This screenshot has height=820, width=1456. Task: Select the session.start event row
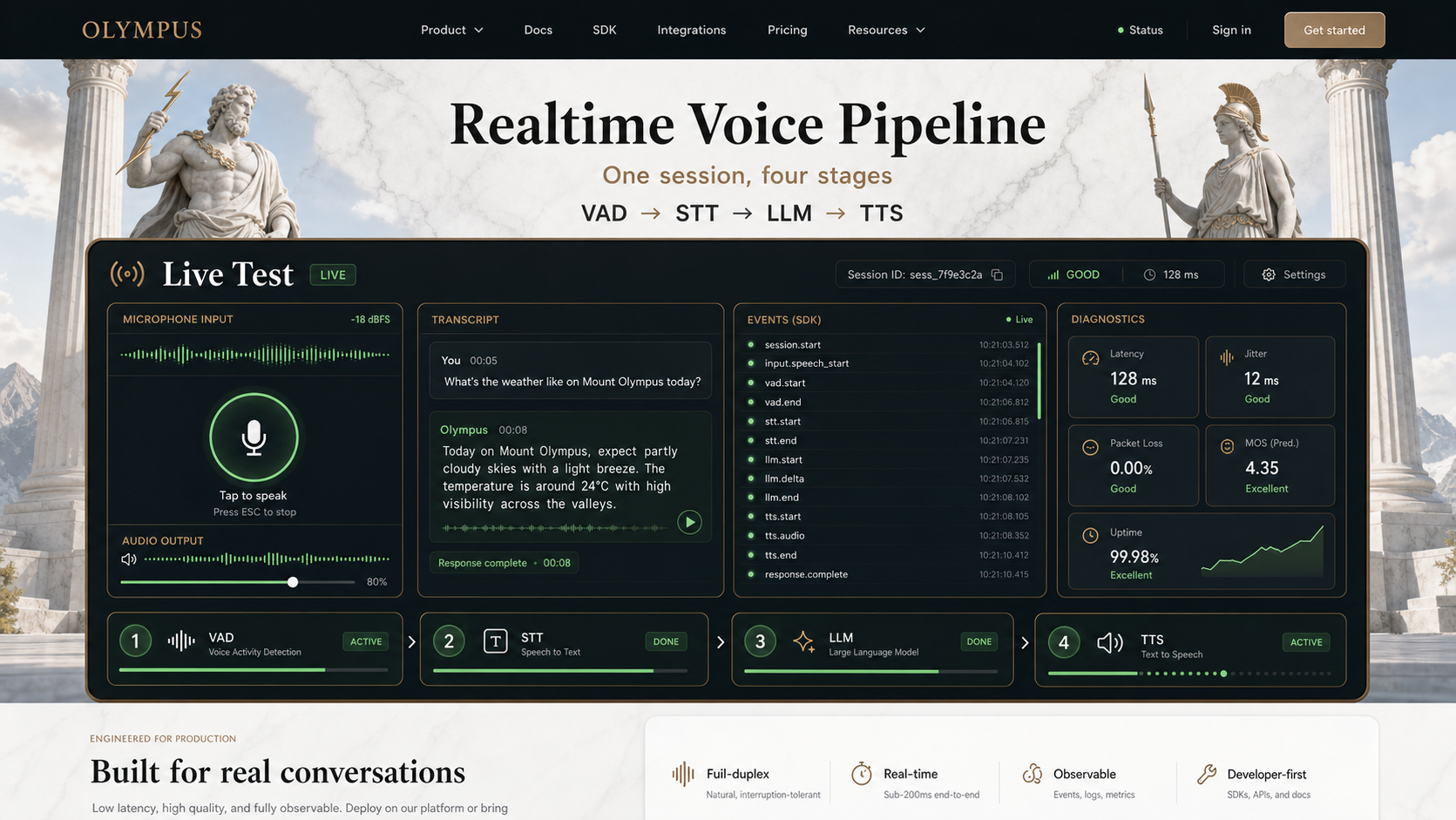(x=888, y=344)
